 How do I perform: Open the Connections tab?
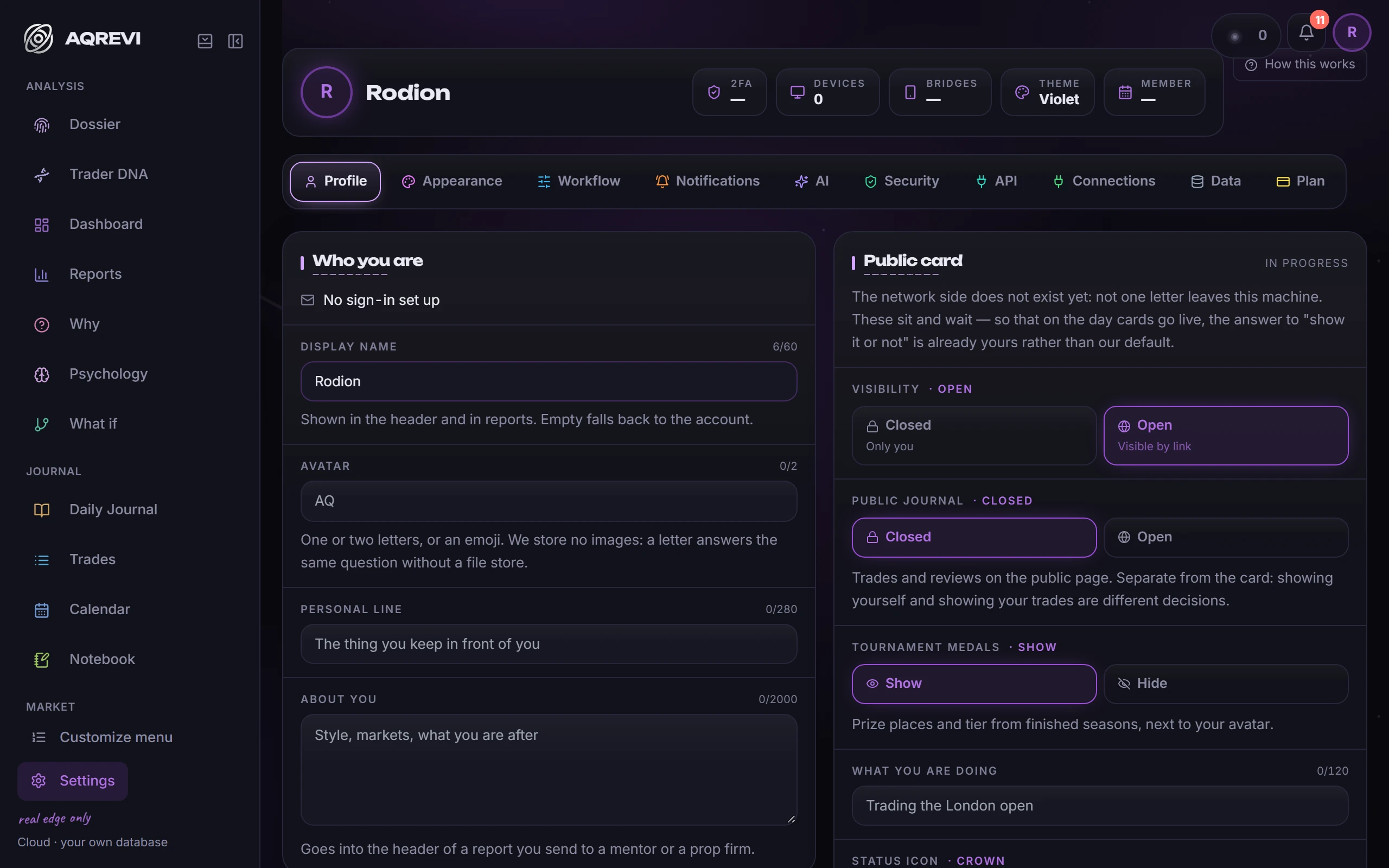coord(1104,181)
